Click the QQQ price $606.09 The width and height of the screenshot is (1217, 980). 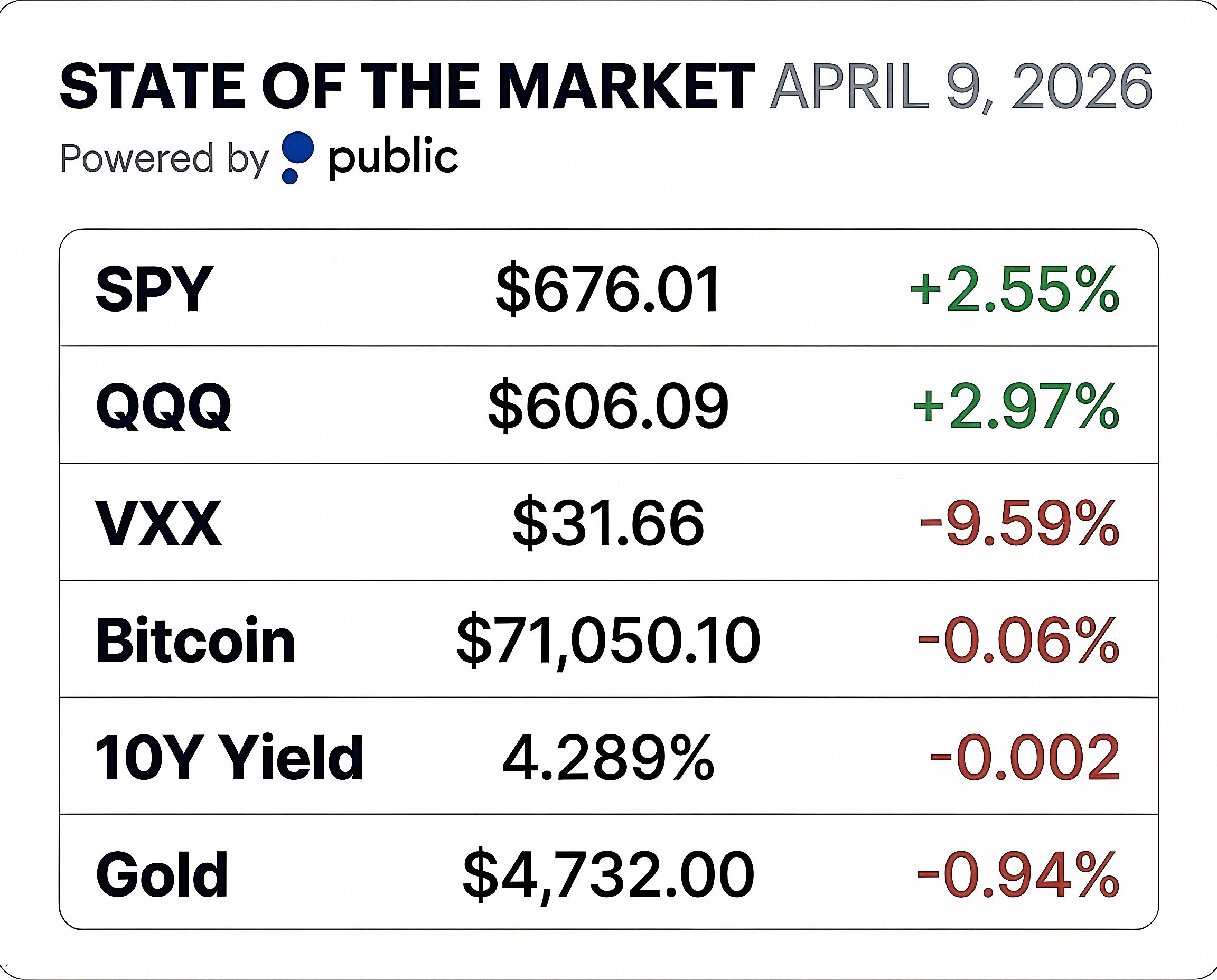point(608,407)
